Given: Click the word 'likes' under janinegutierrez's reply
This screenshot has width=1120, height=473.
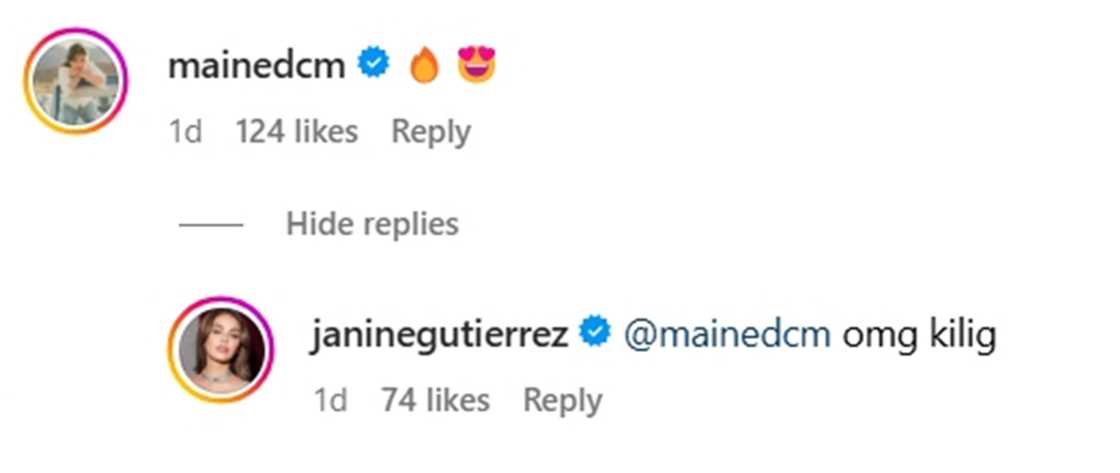Looking at the screenshot, I should (456, 401).
